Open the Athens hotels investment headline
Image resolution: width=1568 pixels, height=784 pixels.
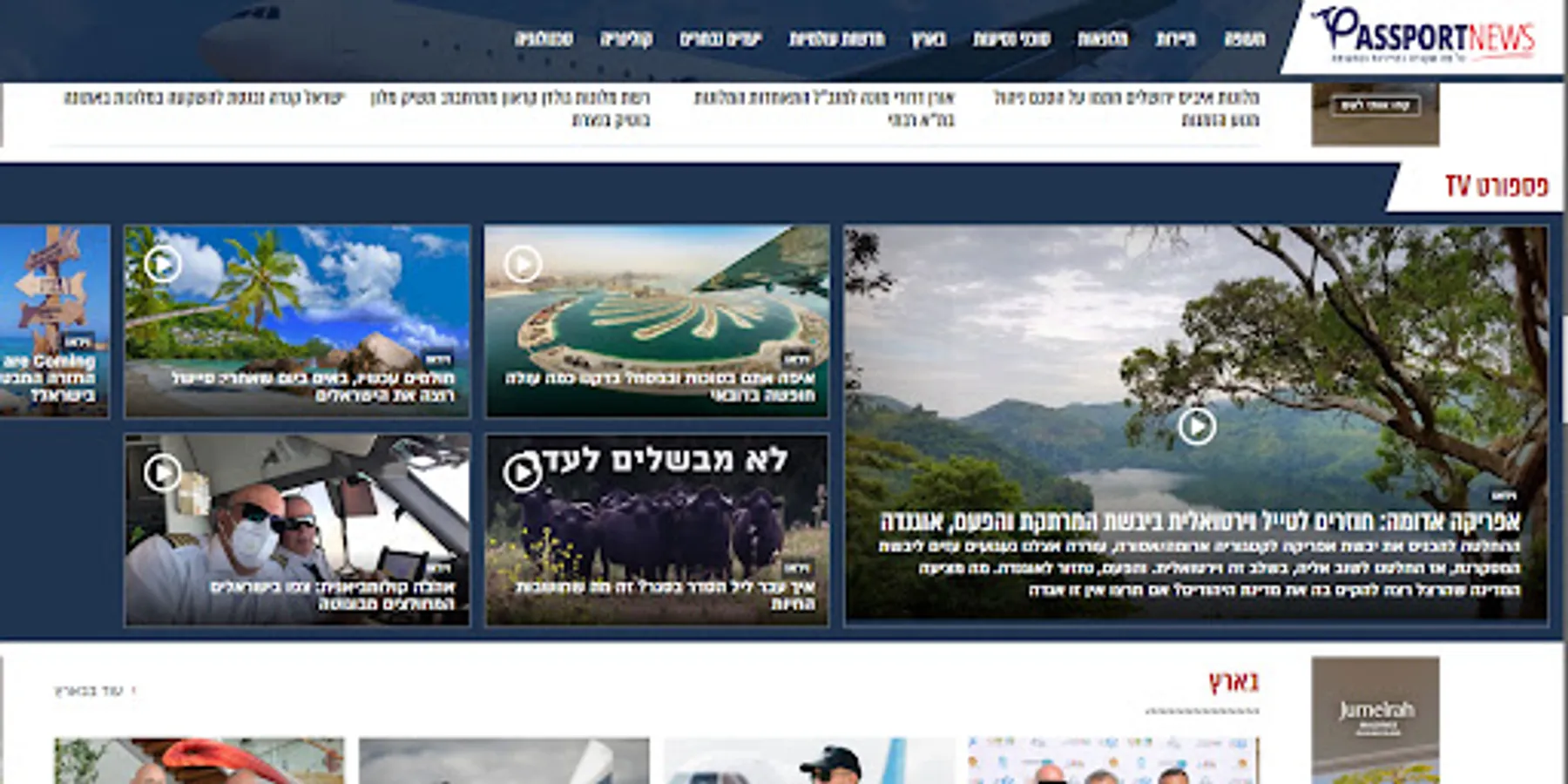tap(204, 98)
